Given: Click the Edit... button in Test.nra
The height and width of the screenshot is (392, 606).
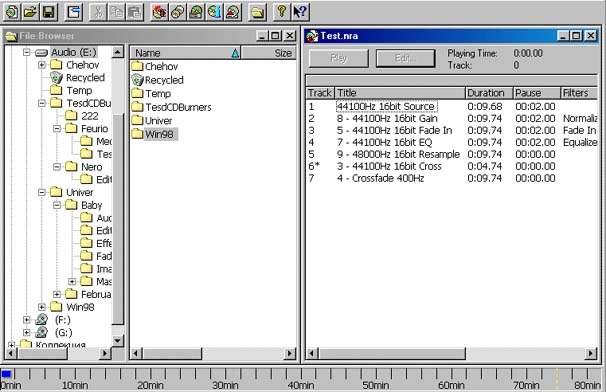Looking at the screenshot, I should (405, 58).
